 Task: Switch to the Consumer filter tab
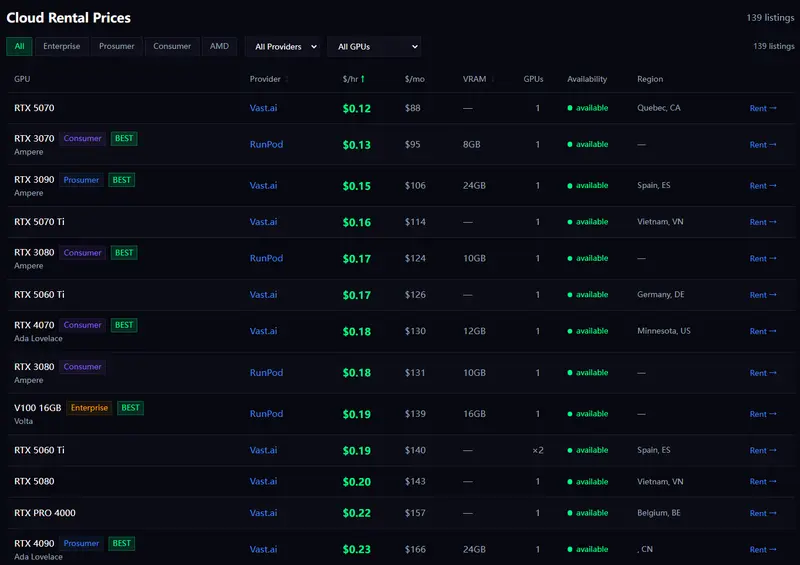(172, 46)
